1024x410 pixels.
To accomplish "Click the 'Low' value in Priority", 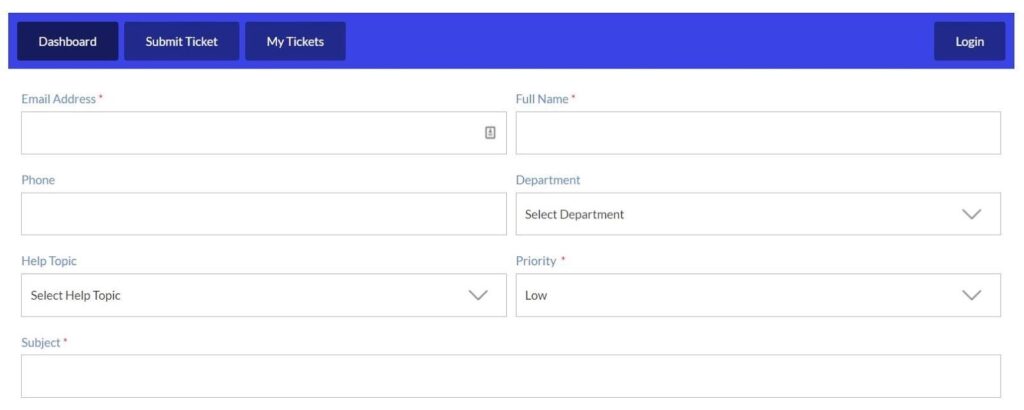I will pos(536,295).
